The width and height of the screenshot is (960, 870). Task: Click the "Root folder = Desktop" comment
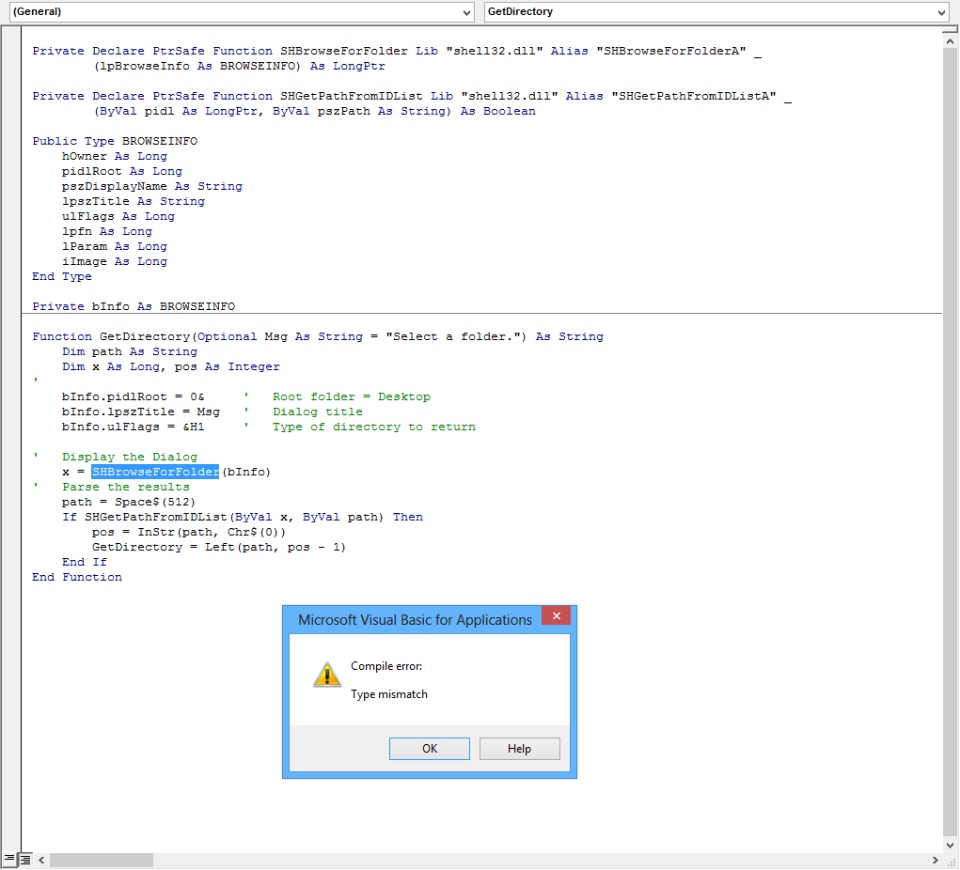coord(351,396)
